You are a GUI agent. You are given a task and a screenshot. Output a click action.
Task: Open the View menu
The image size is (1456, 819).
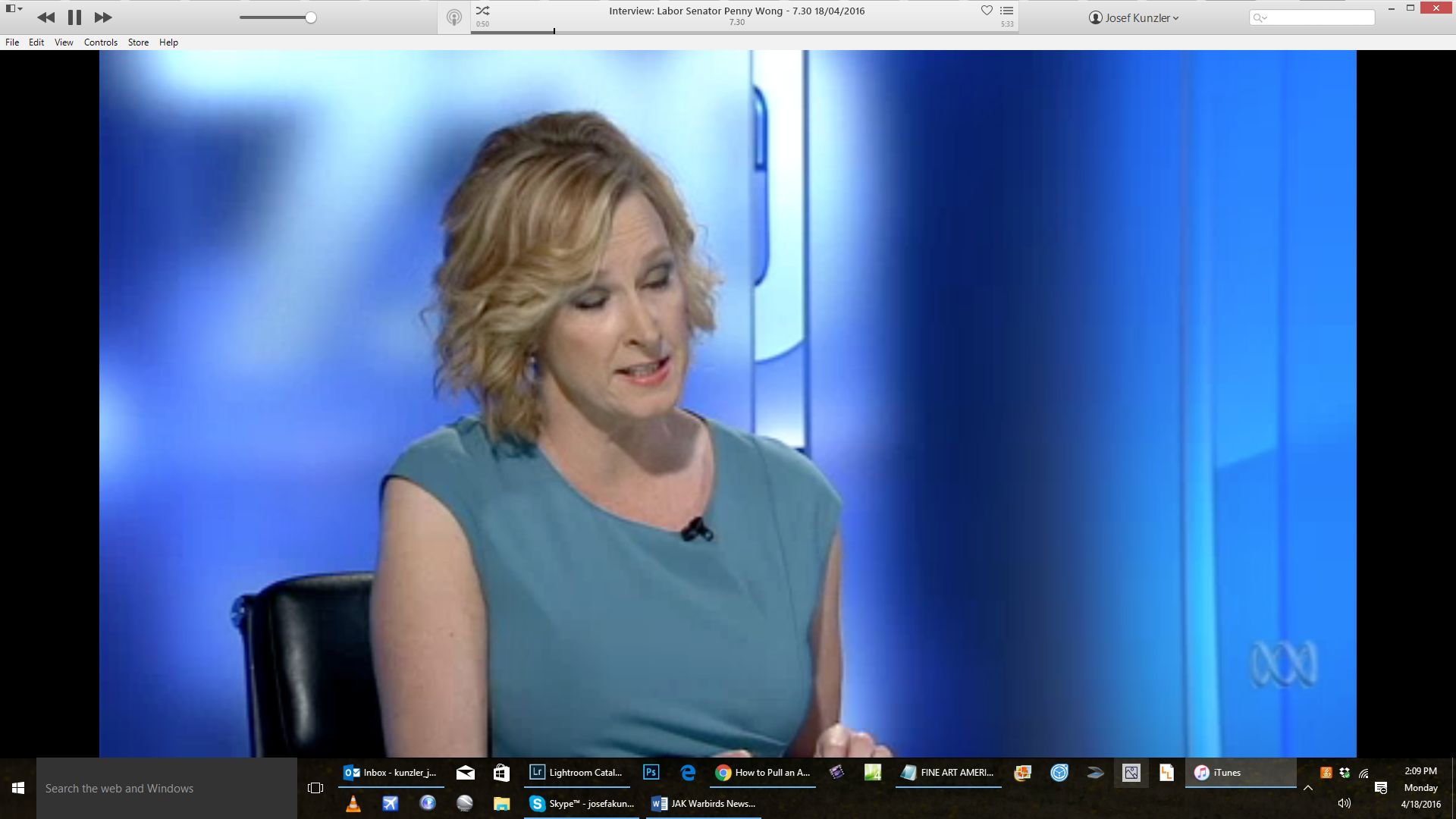click(x=64, y=42)
